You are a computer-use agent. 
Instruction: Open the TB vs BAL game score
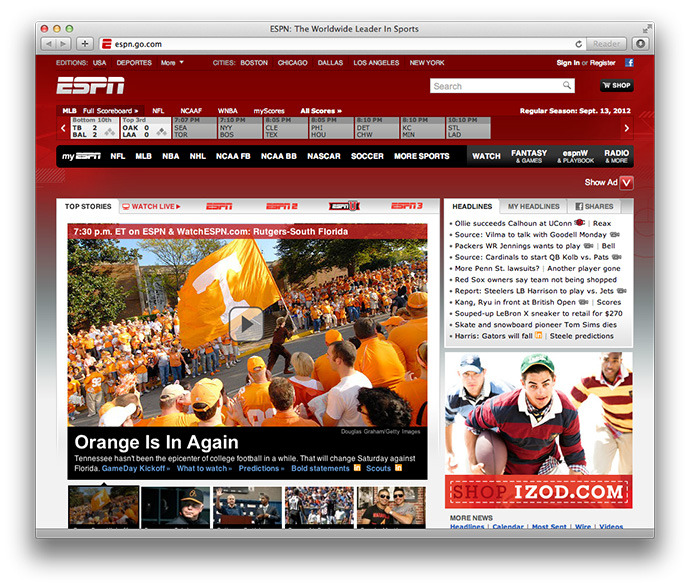pyautogui.click(x=94, y=128)
